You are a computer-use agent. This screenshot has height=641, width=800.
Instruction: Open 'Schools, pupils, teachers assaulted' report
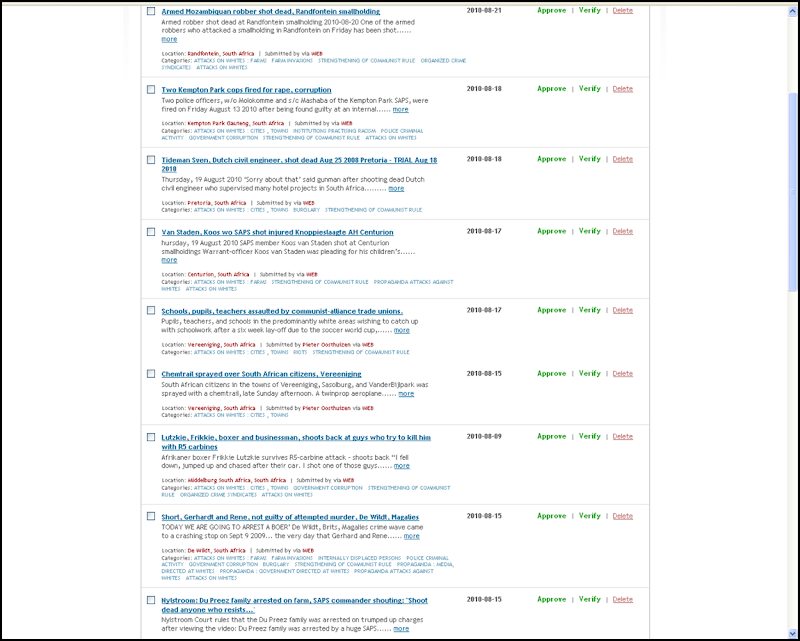(282, 311)
